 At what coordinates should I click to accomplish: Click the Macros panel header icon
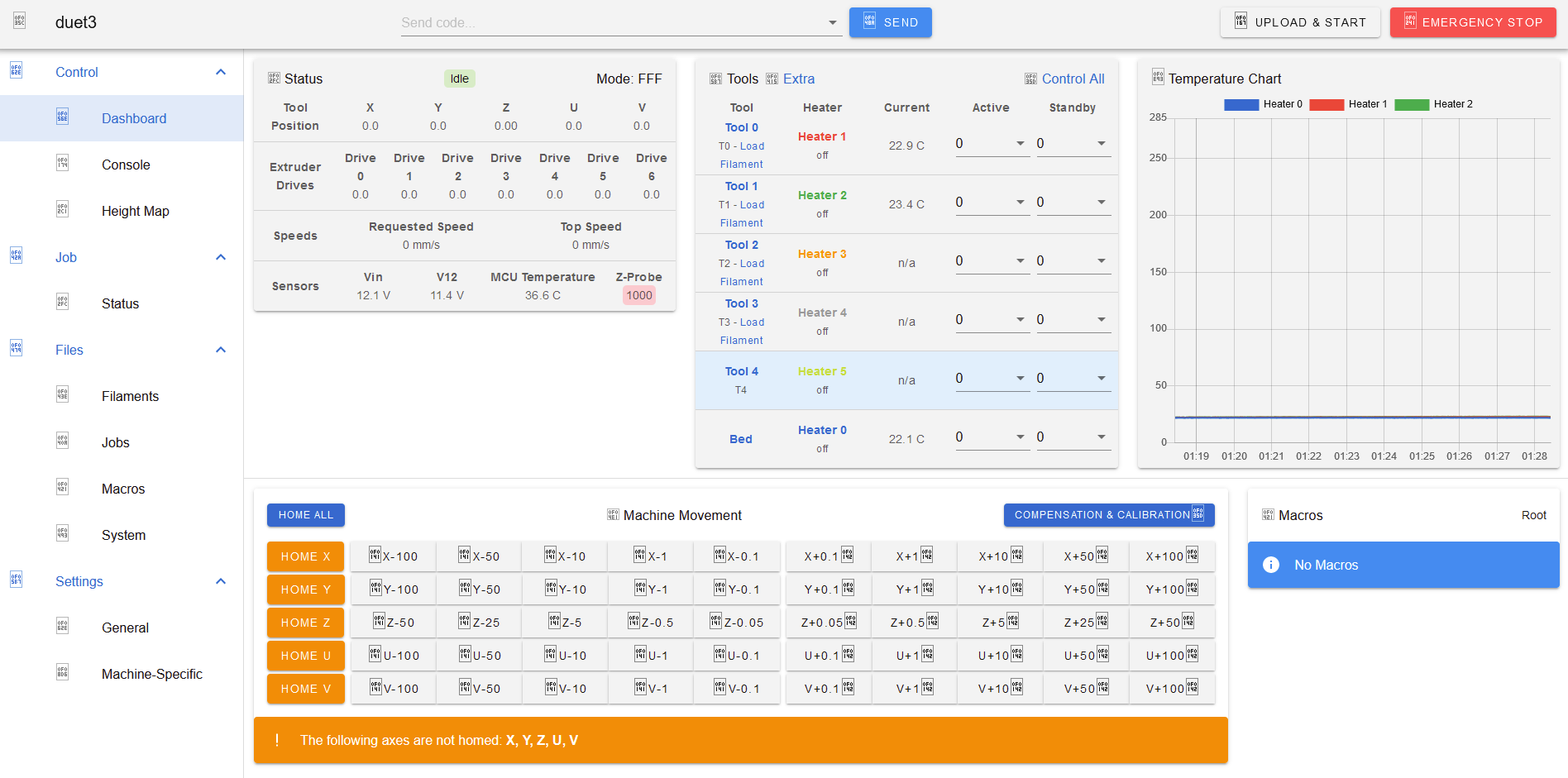pos(1268,514)
